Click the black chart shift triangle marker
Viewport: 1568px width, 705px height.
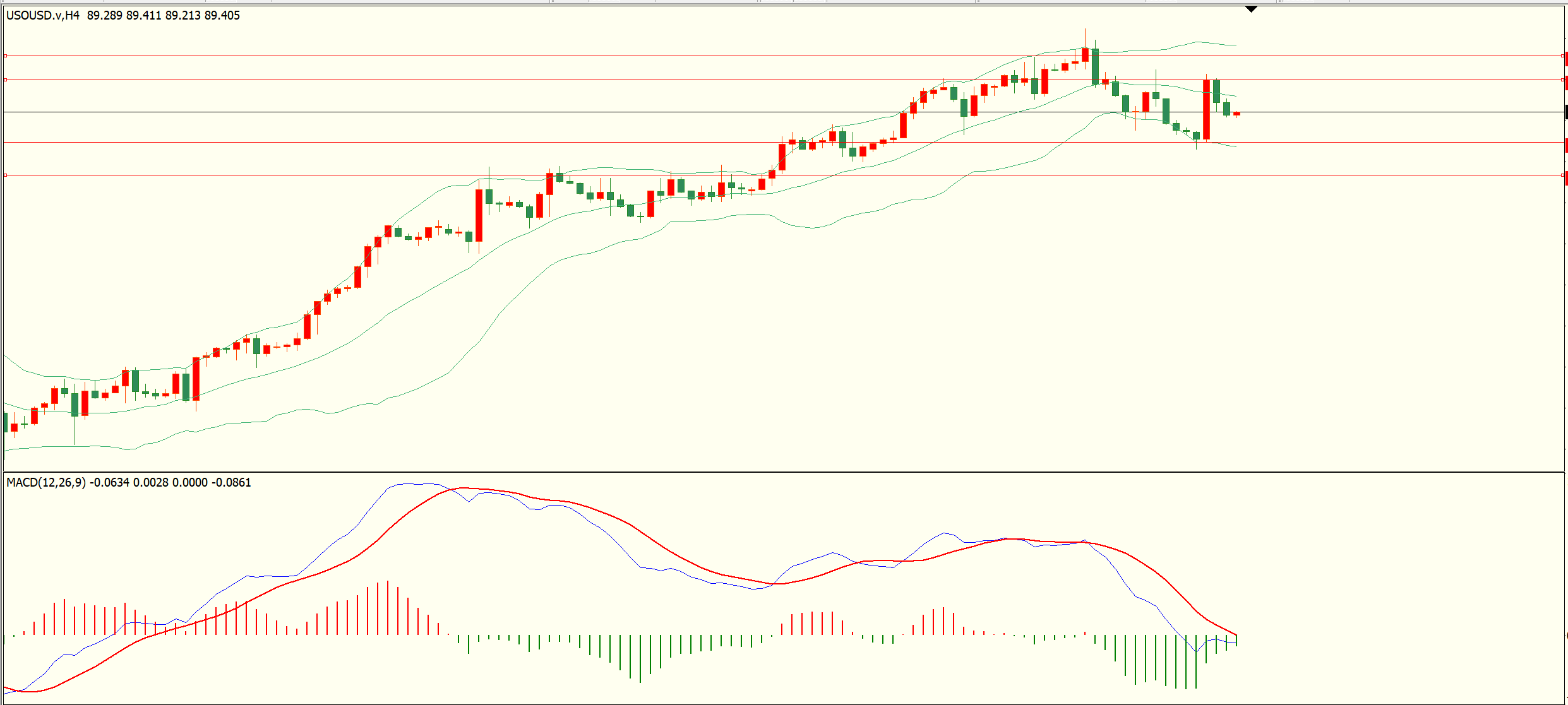[x=1251, y=9]
